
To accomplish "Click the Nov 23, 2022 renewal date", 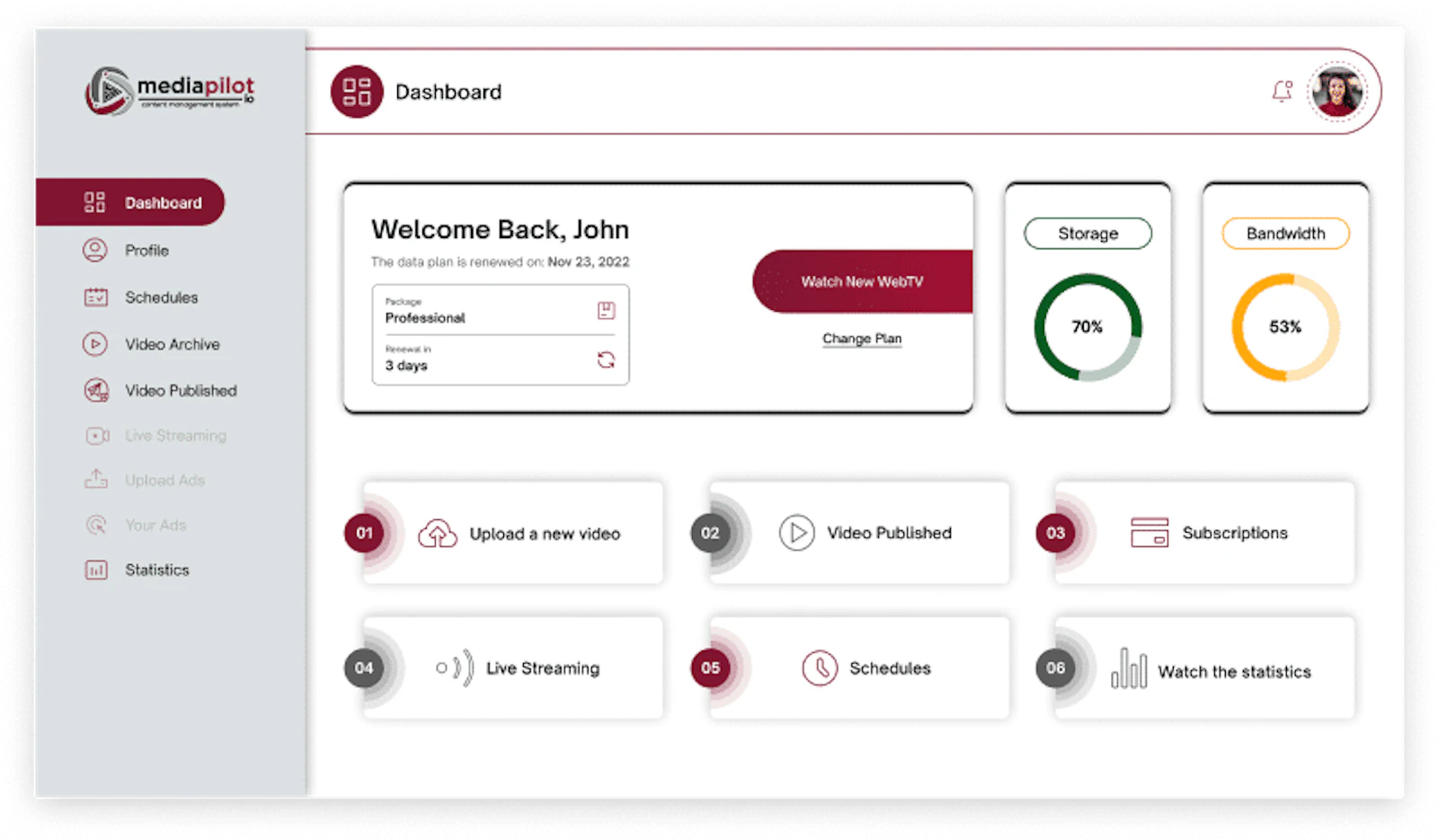I will (589, 261).
